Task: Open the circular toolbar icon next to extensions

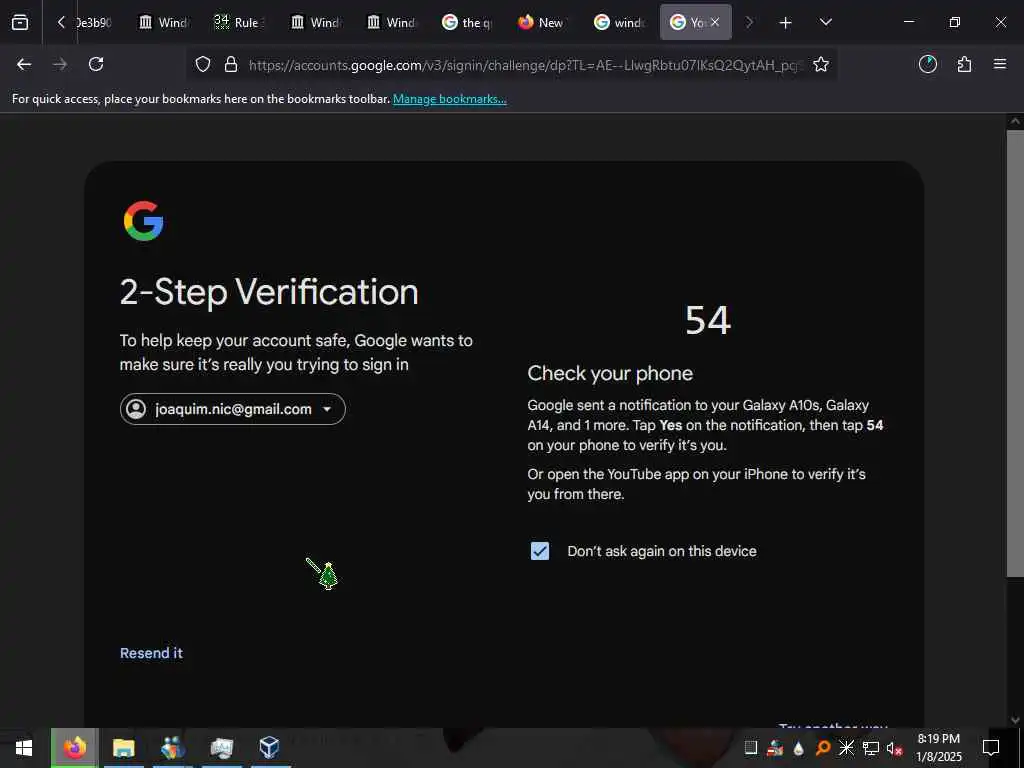Action: (928, 64)
